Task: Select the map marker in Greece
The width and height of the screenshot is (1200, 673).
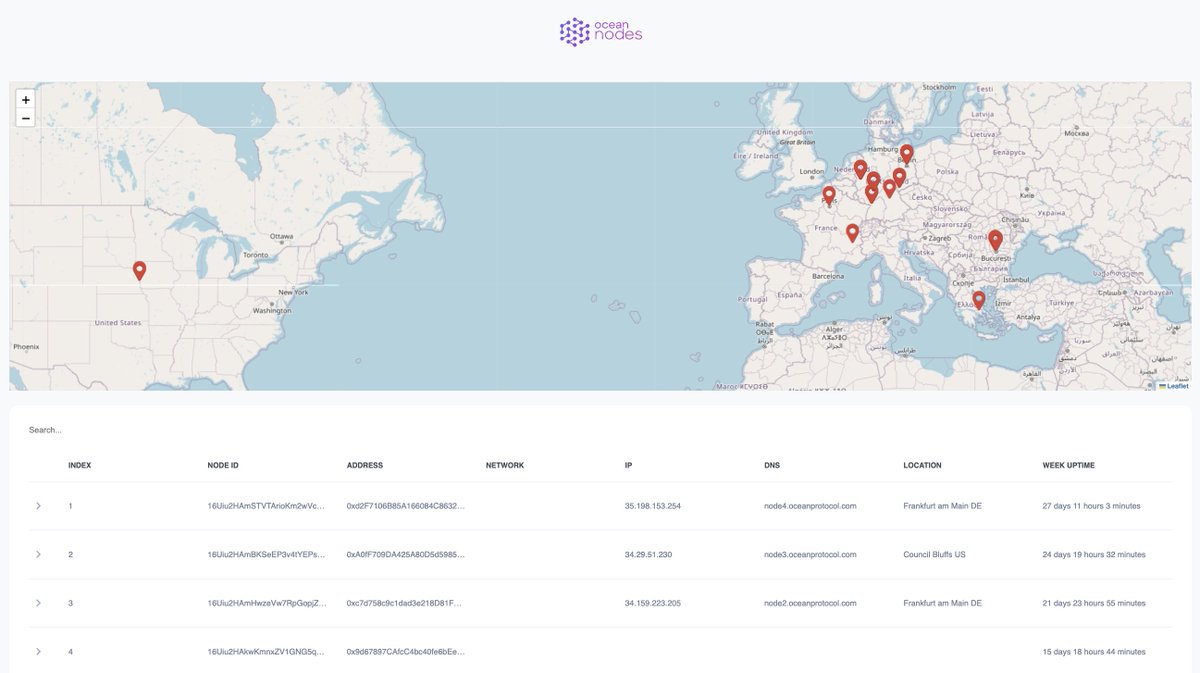Action: (x=978, y=301)
